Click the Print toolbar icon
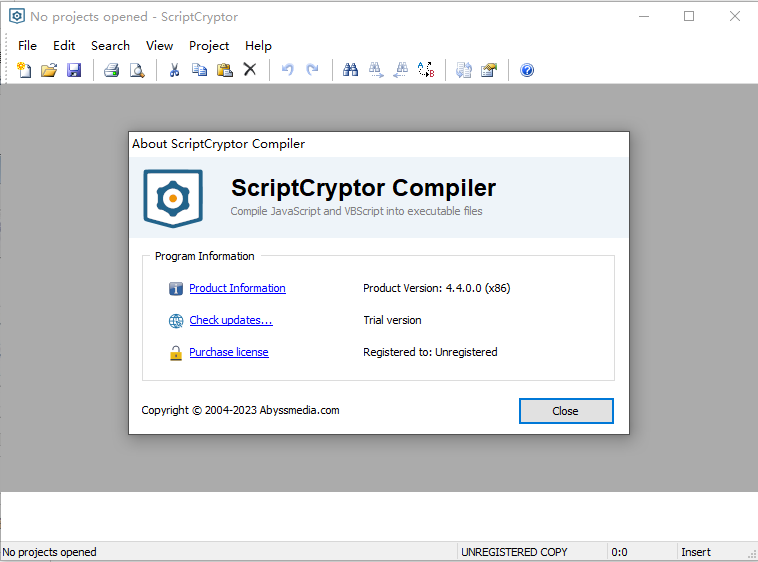 point(111,70)
